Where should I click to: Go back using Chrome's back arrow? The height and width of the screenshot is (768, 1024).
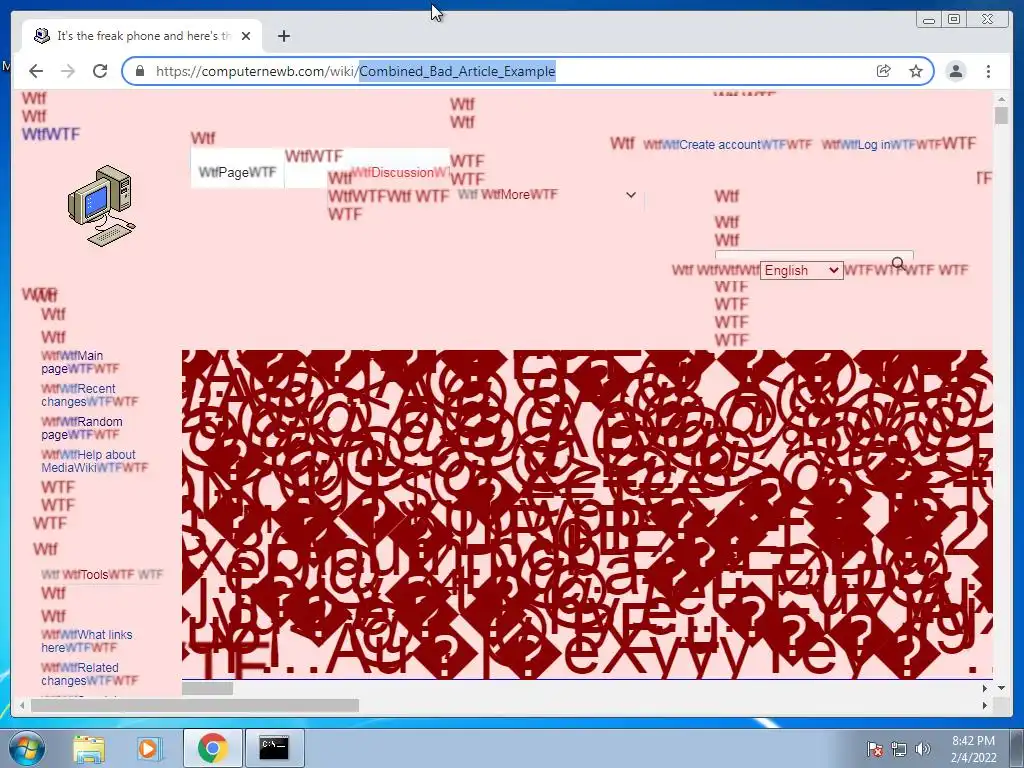(36, 71)
